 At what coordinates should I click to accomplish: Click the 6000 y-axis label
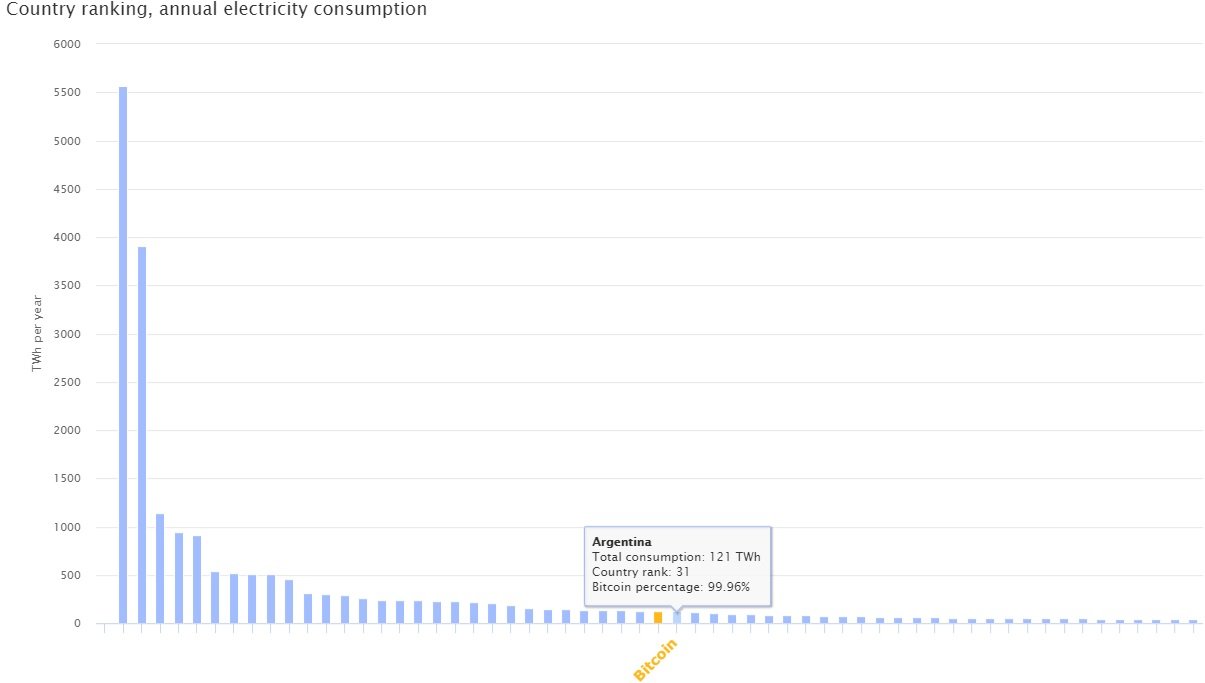[x=67, y=44]
